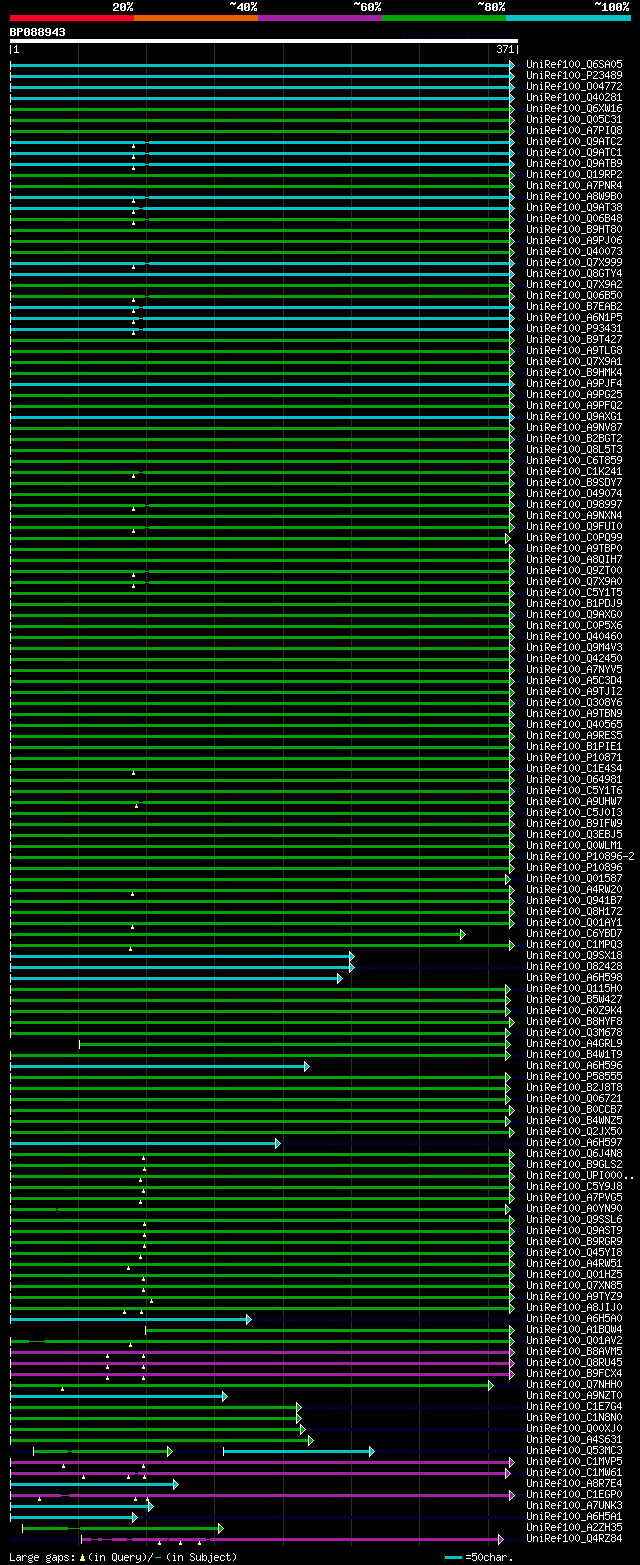Select the label UniRef100_P93431

pos(573,328)
